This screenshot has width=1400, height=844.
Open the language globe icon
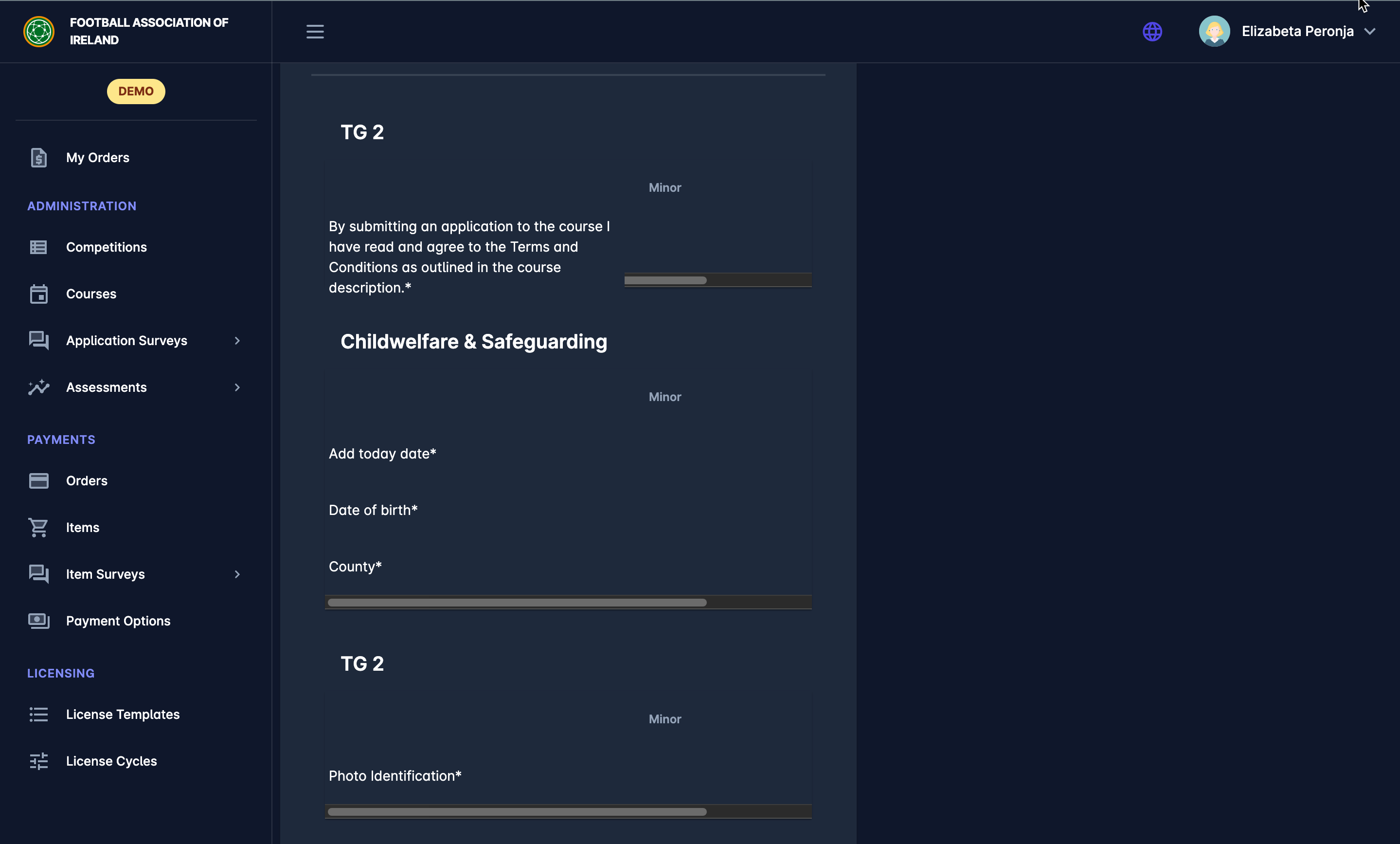[1152, 32]
